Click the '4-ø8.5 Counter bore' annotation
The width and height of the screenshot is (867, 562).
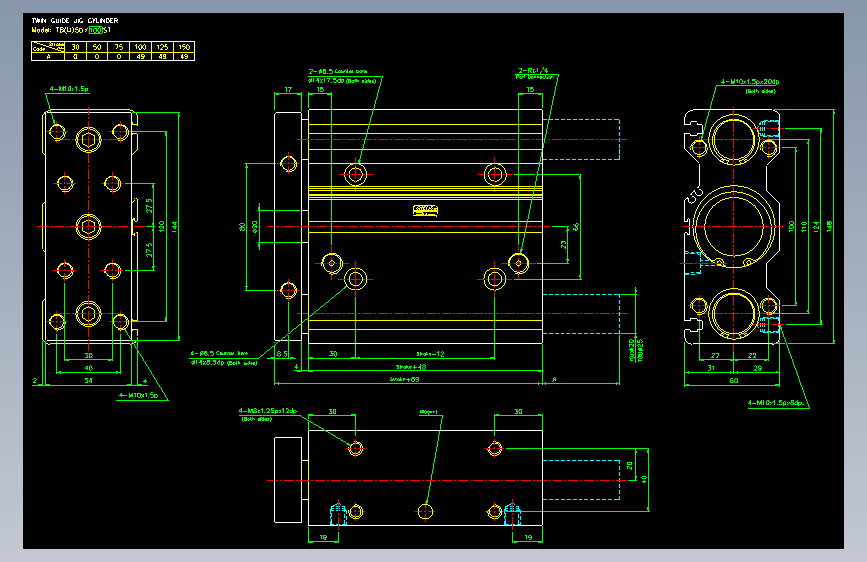tap(220, 353)
